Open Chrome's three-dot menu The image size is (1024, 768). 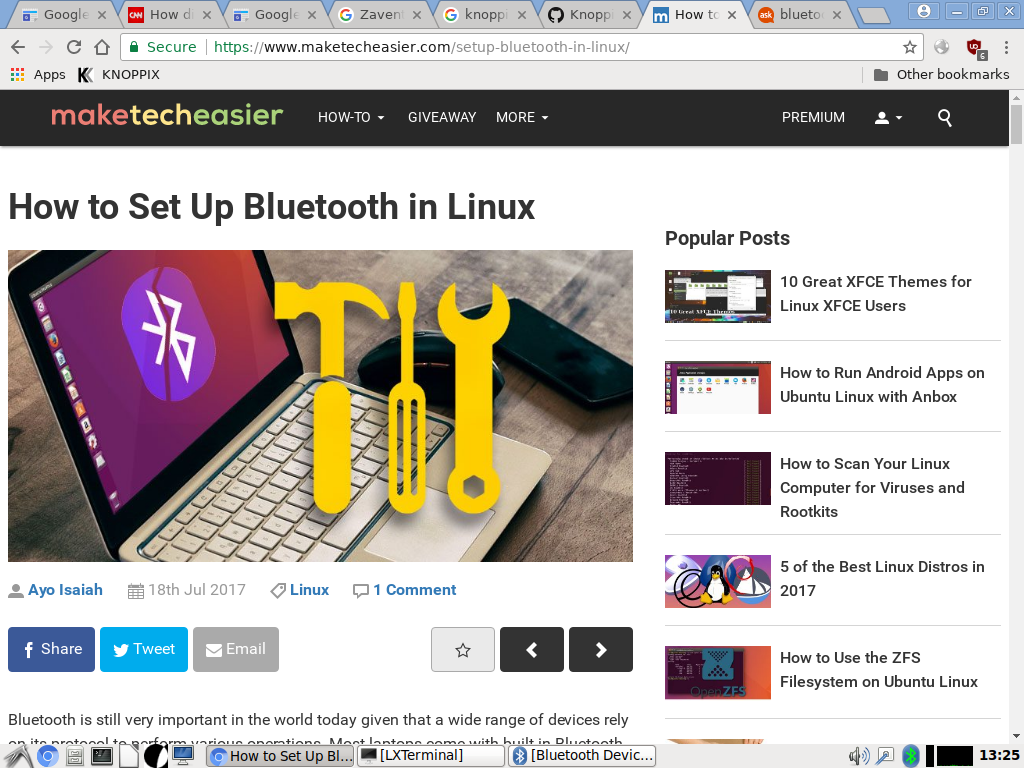click(1005, 47)
